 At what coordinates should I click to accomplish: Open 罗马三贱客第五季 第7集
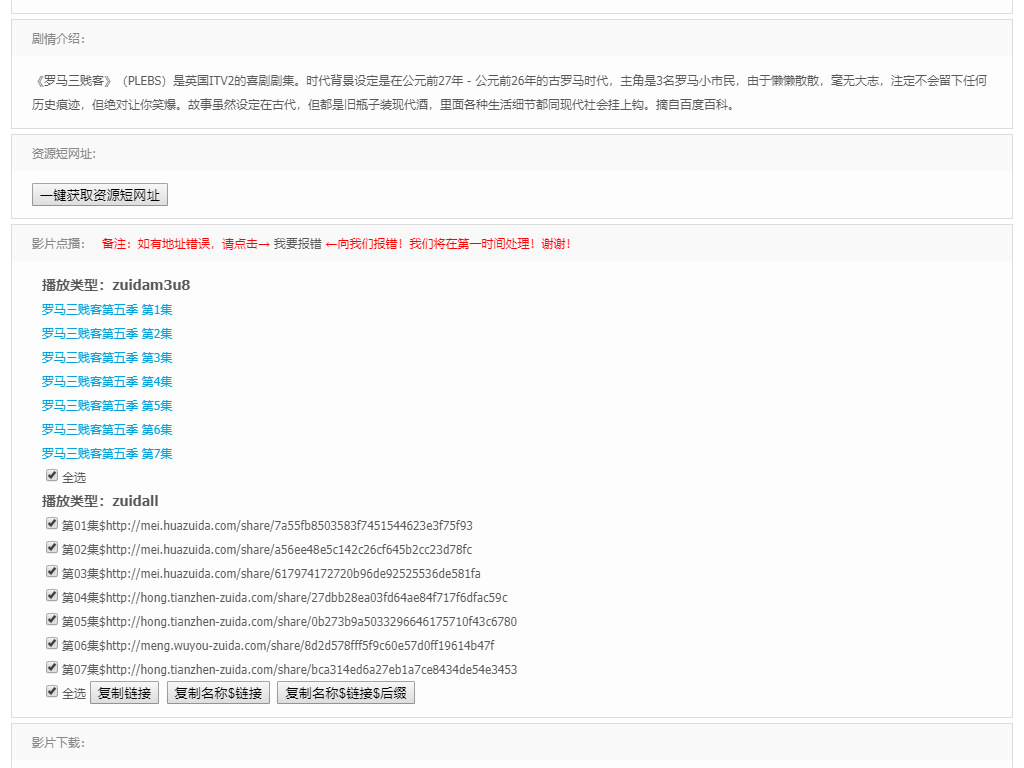[x=107, y=454]
